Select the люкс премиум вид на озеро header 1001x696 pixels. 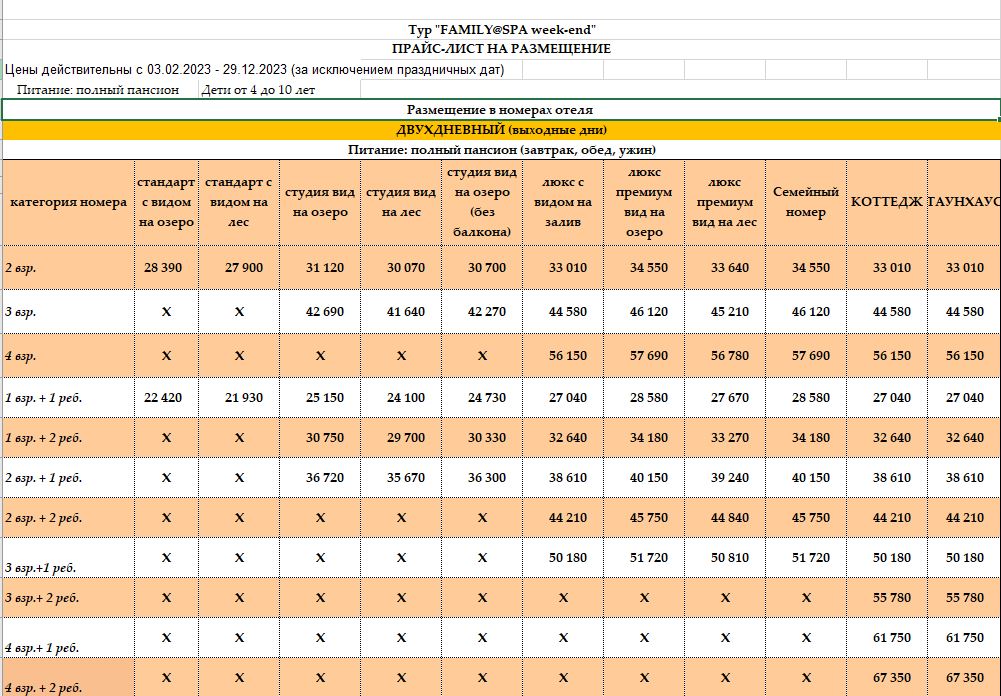644,202
